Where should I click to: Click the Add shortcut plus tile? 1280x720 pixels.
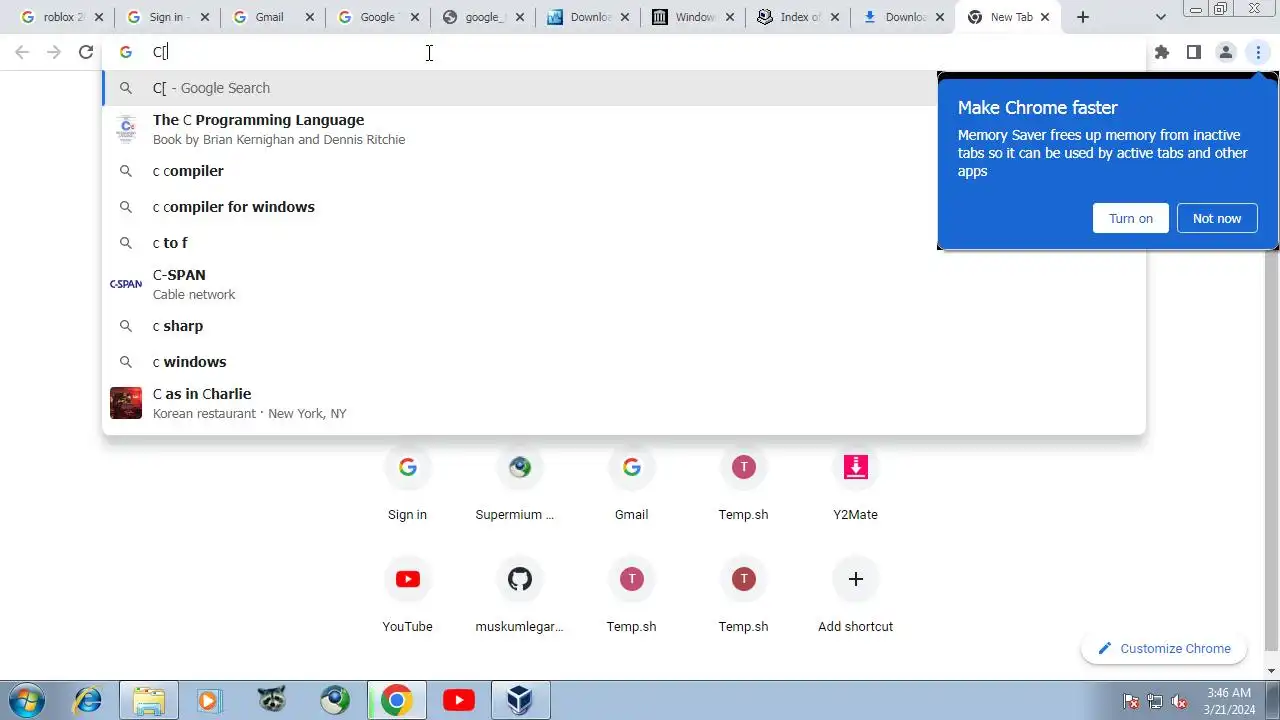click(855, 597)
